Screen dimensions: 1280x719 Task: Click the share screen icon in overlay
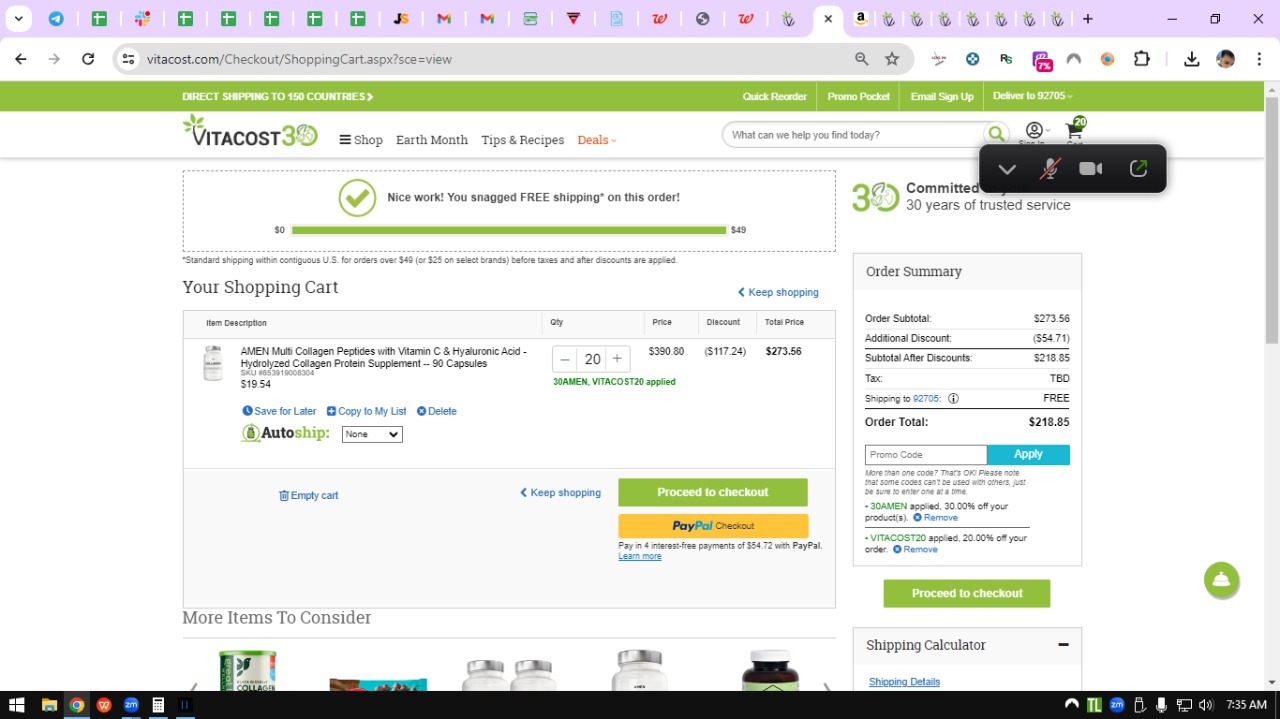tap(1138, 168)
